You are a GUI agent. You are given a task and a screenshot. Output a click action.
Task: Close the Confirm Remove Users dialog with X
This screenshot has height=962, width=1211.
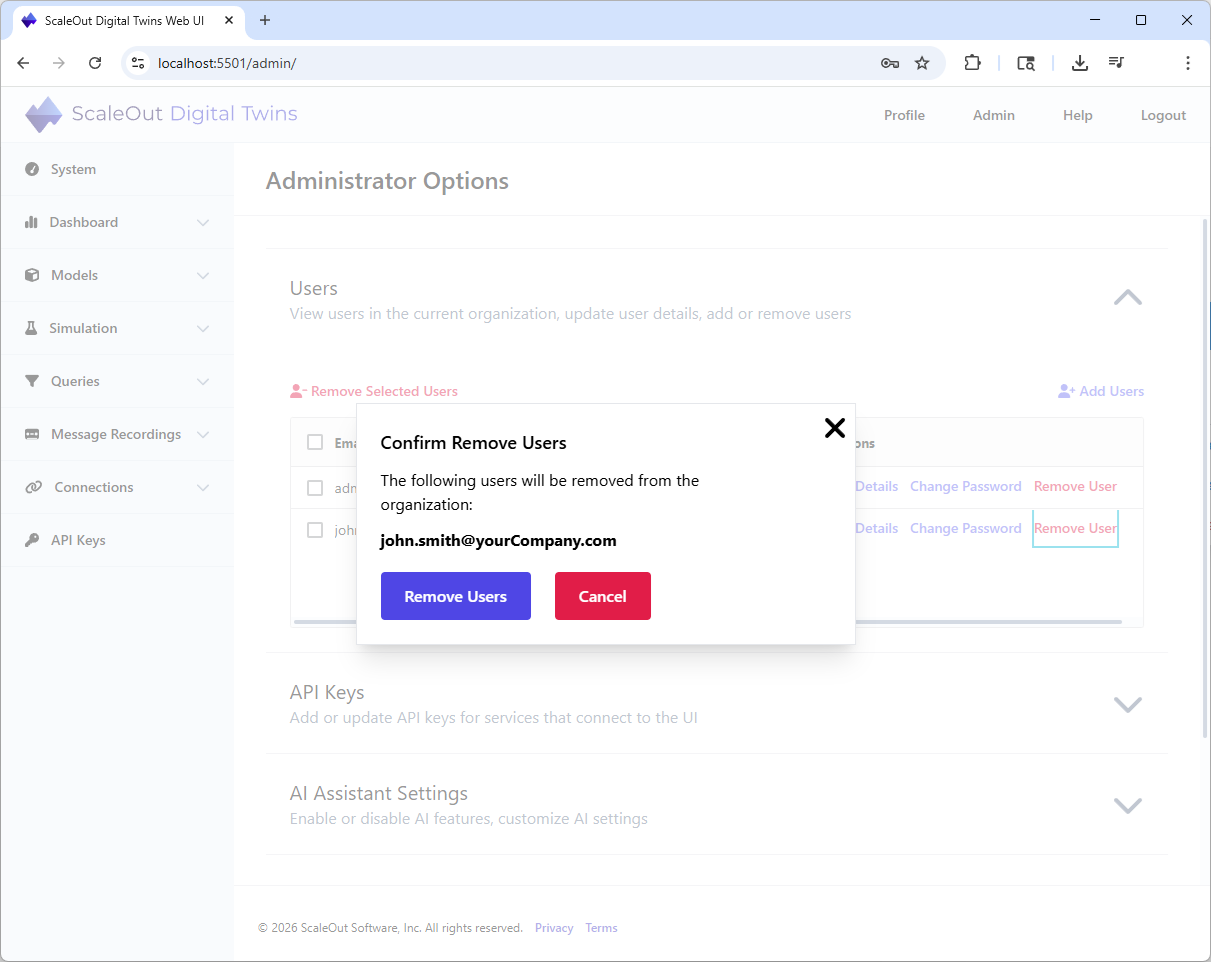coord(835,428)
